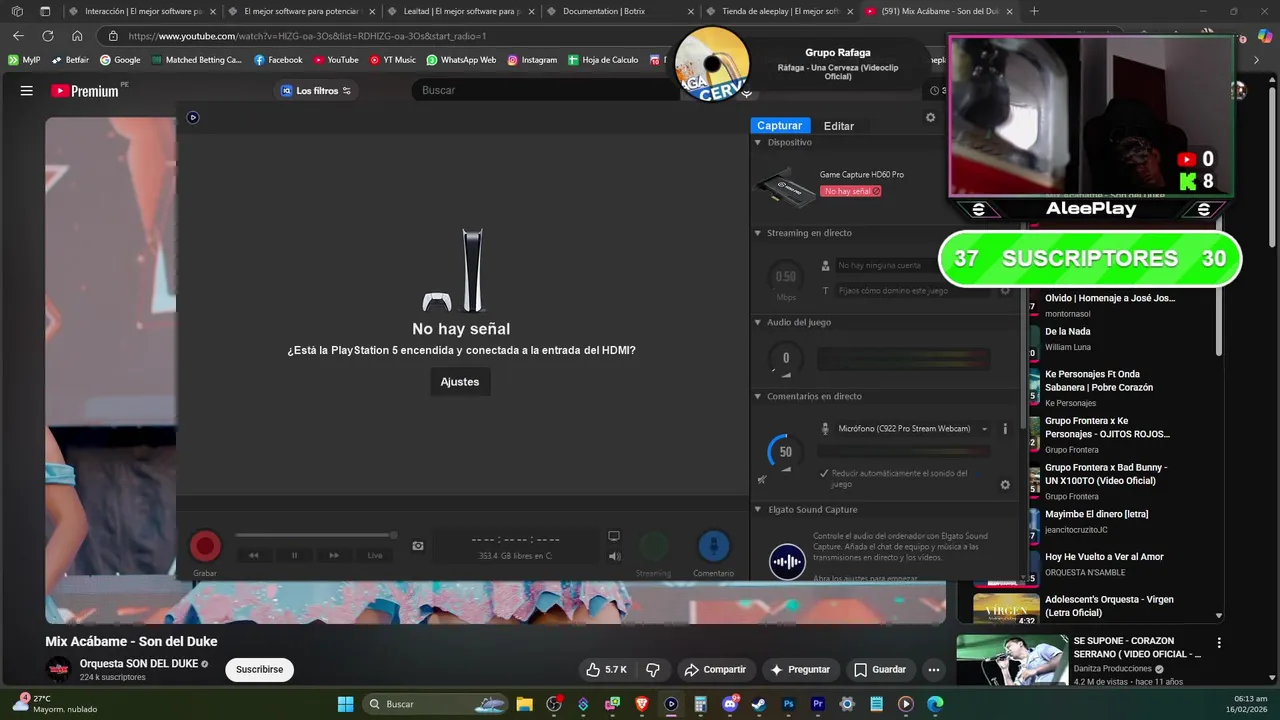
Task: Open Windows Start menu
Action: click(345, 704)
